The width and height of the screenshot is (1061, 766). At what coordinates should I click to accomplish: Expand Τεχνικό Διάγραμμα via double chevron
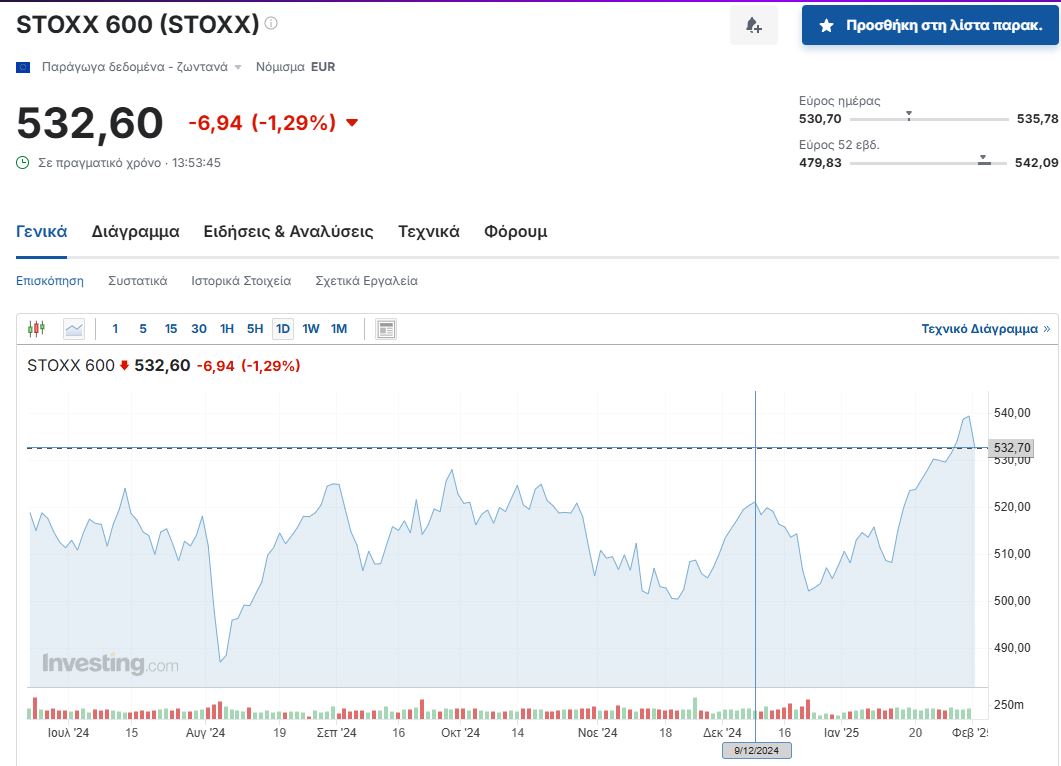tap(1046, 328)
